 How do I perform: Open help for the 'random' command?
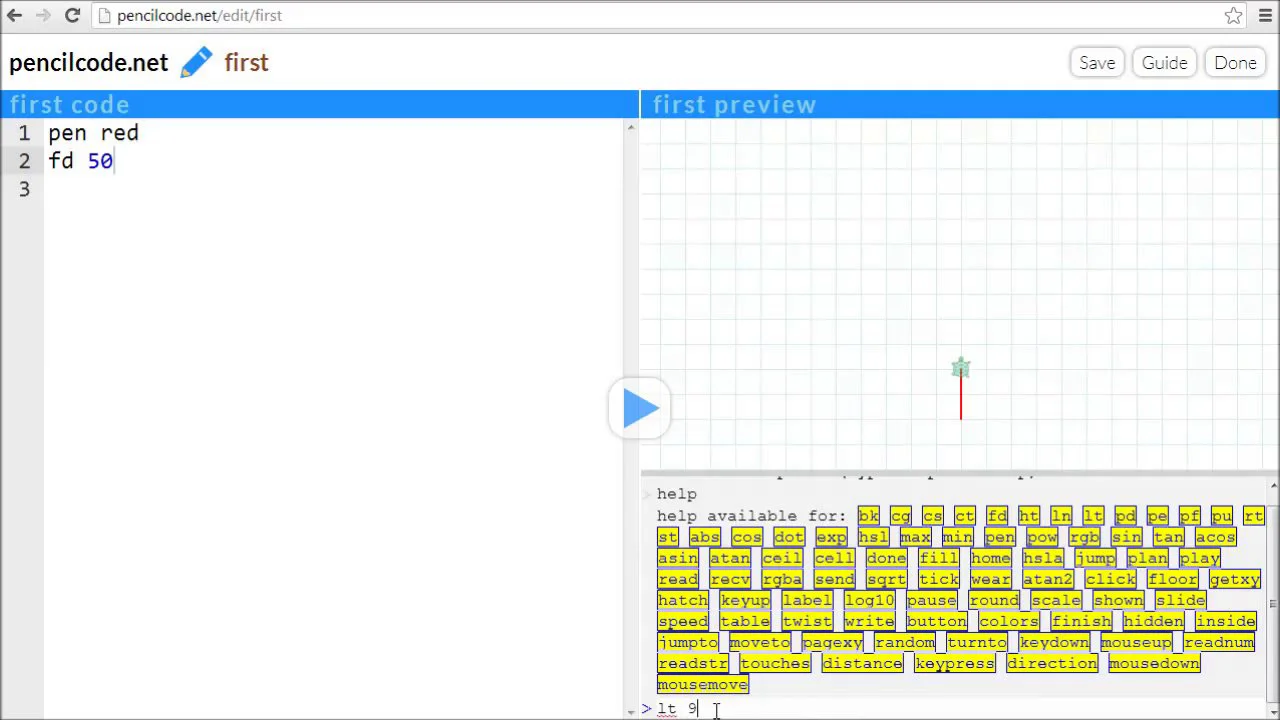click(x=905, y=642)
